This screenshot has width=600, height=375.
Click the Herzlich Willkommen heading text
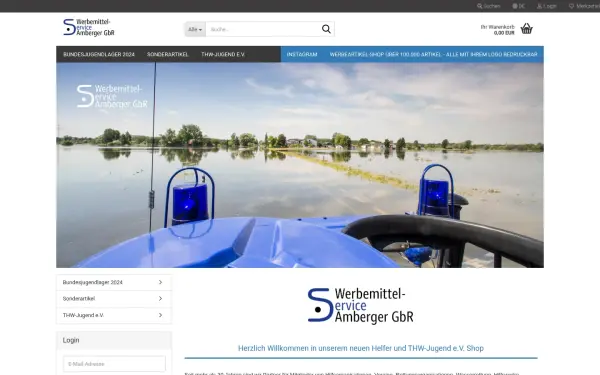(360, 348)
